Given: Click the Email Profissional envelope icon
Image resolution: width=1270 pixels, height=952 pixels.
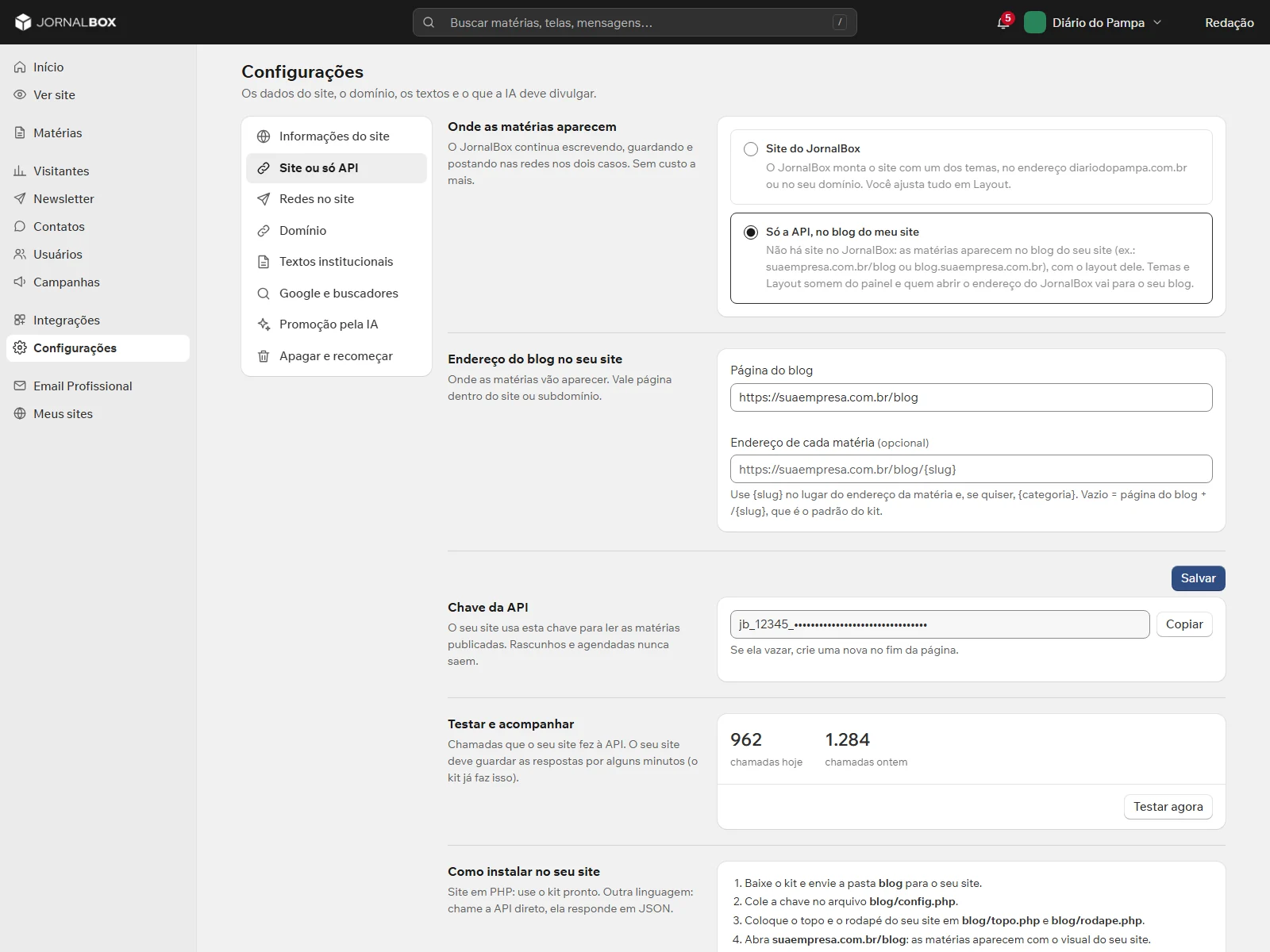Looking at the screenshot, I should pos(20,386).
